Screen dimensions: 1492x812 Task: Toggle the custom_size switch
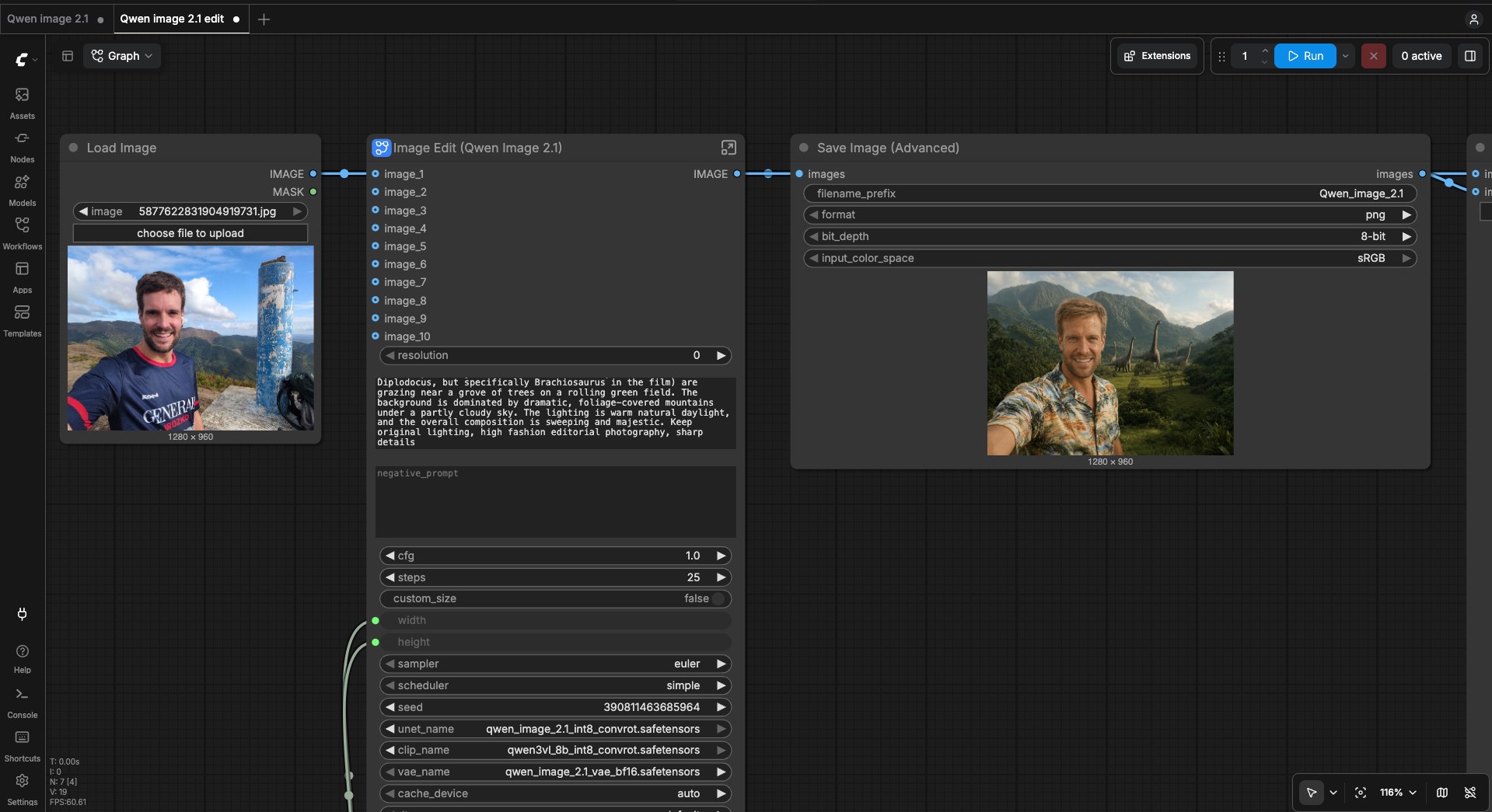tap(718, 599)
